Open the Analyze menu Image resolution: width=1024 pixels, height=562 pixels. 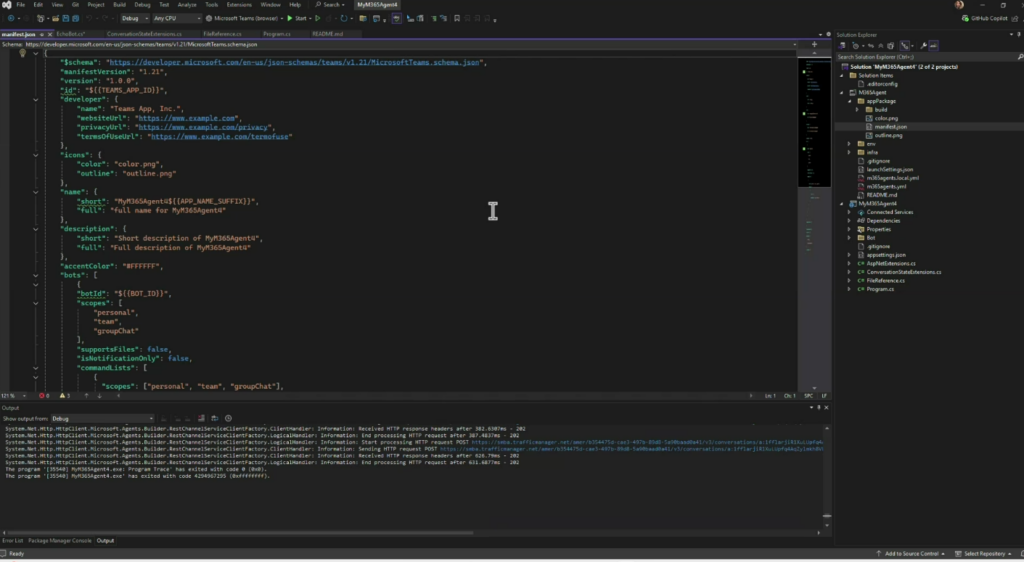187,5
